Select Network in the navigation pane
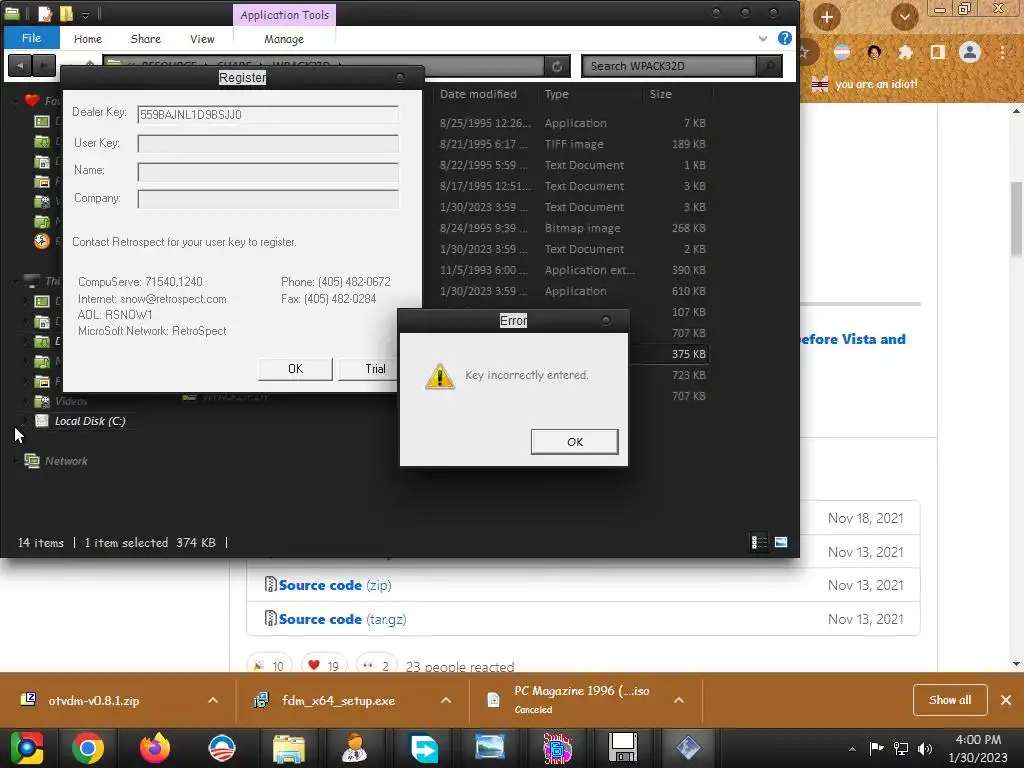Viewport: 1024px width, 768px height. [66, 461]
